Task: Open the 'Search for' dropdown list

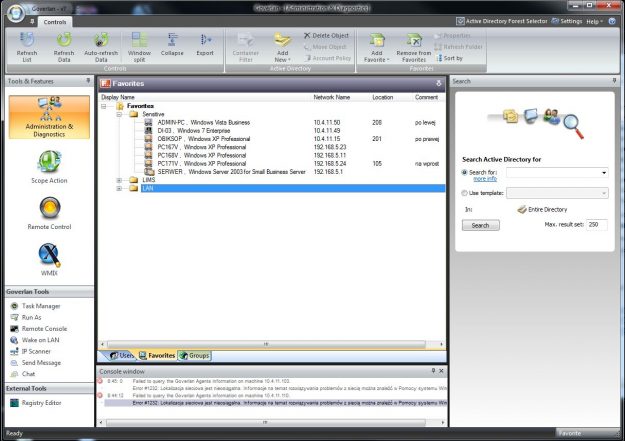Action: (604, 172)
